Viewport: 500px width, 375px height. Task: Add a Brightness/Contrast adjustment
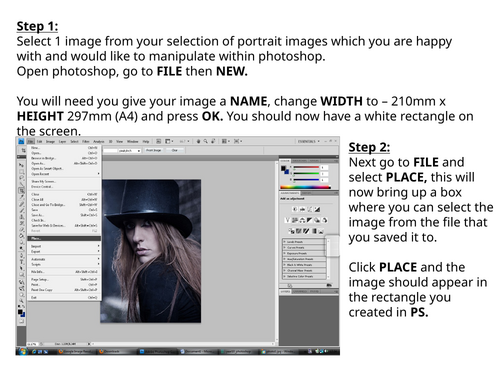(295, 209)
